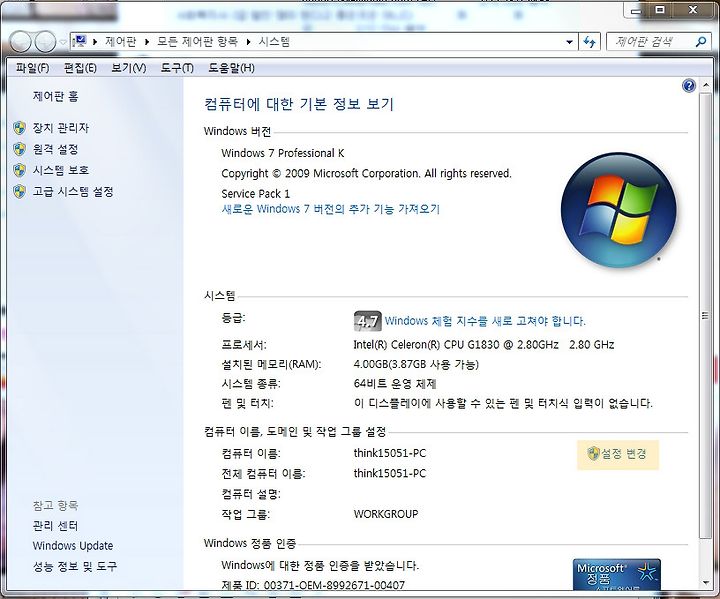The width and height of the screenshot is (720, 599).
Task: Go to 제어판 홈 link
Action: pos(56,96)
